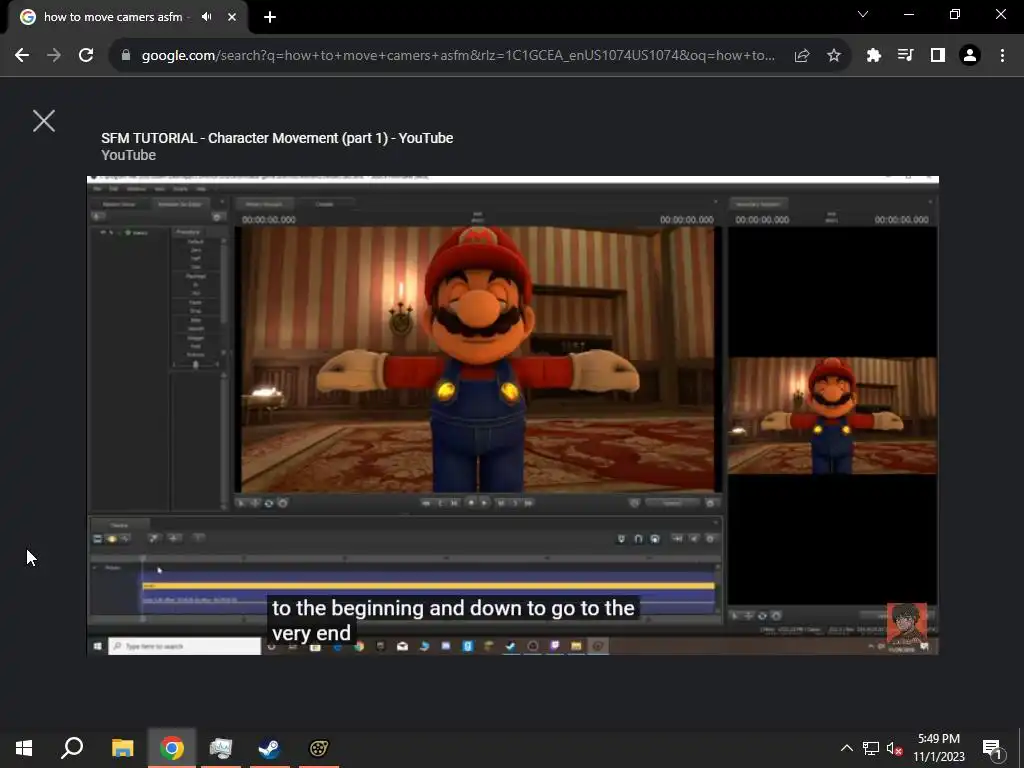
Task: Open the SFM TUTORIAL Character Movement title link
Action: tap(277, 138)
